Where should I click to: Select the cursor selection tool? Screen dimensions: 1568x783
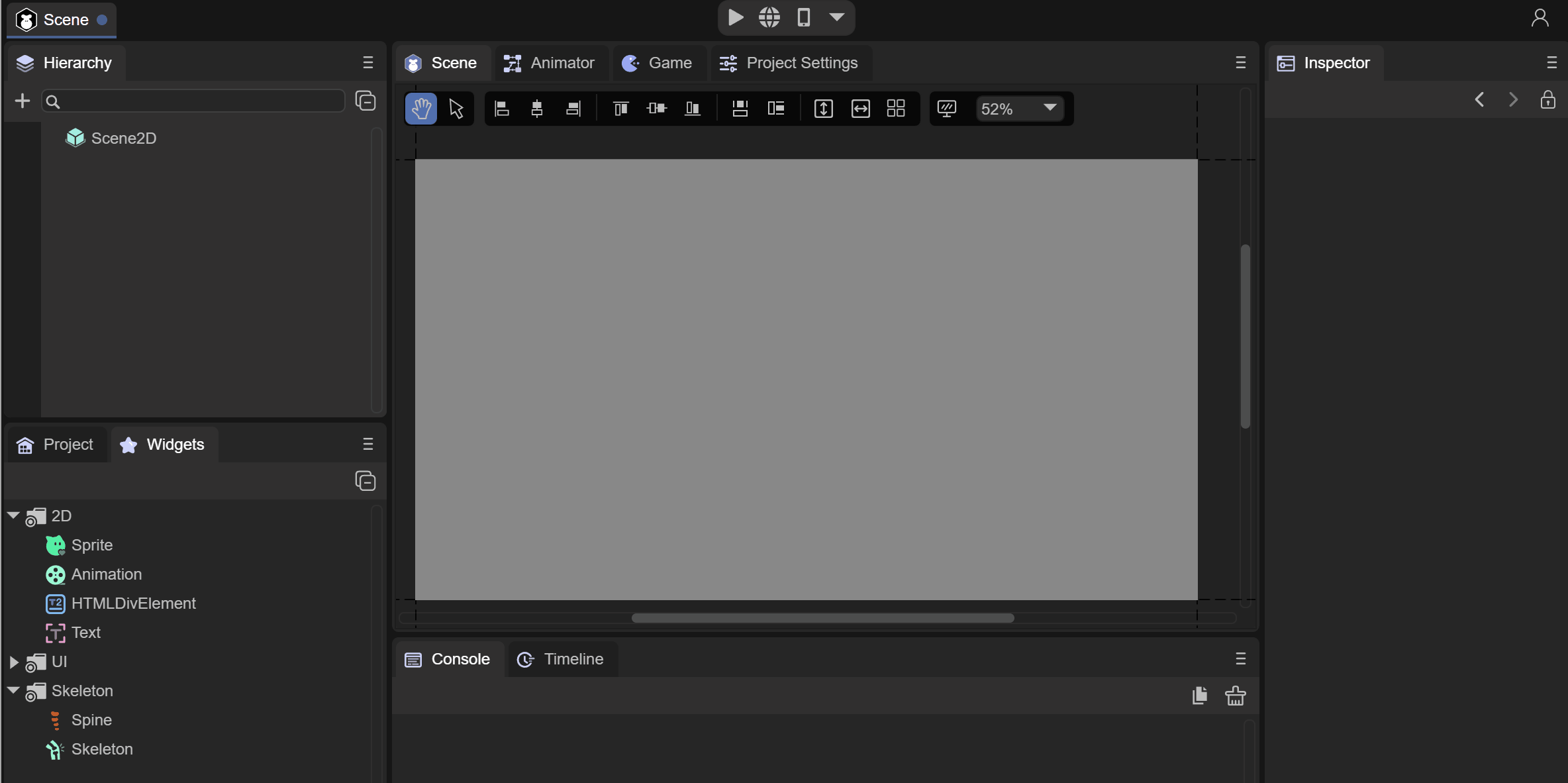pos(456,108)
